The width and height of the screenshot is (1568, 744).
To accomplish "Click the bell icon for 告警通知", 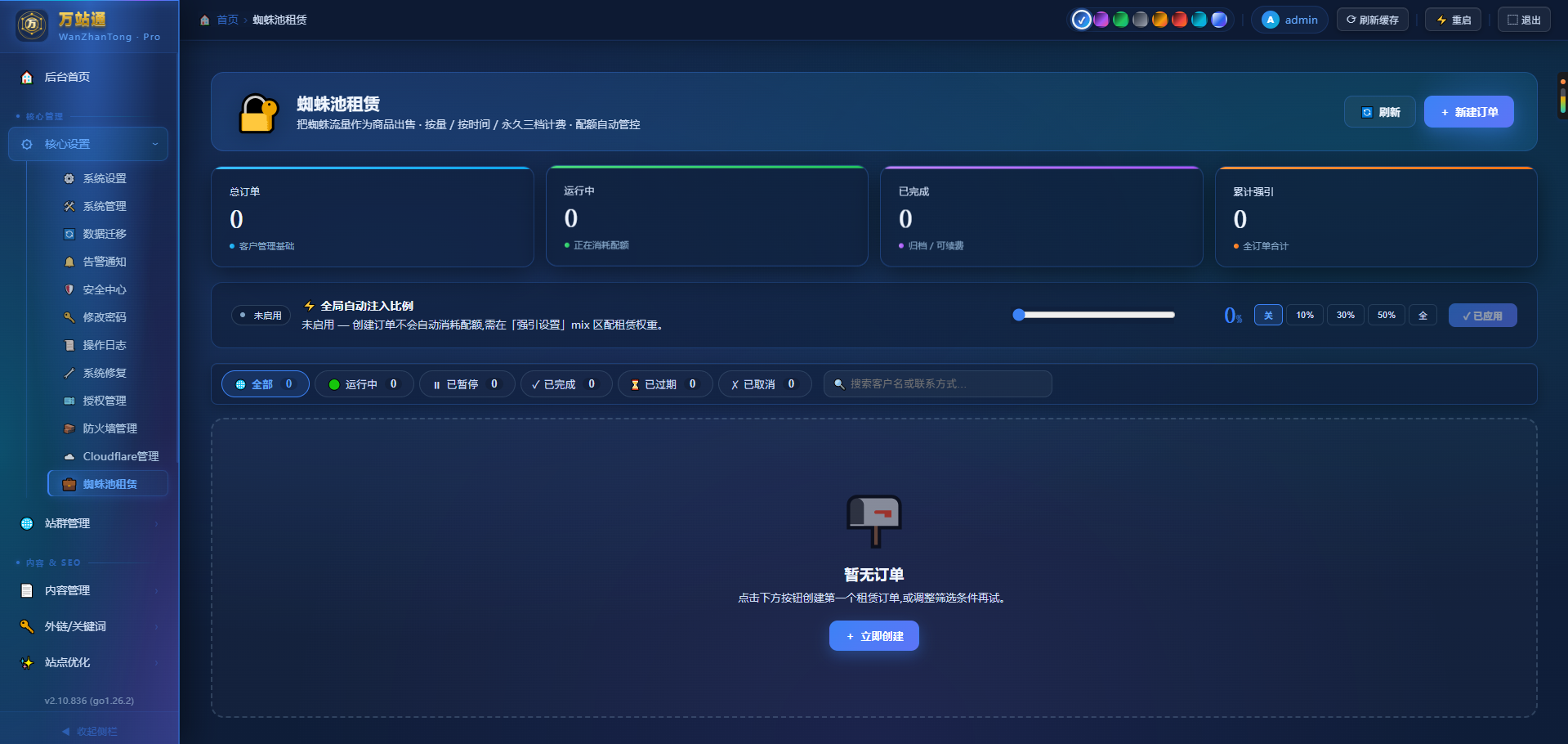I will pyautogui.click(x=69, y=262).
